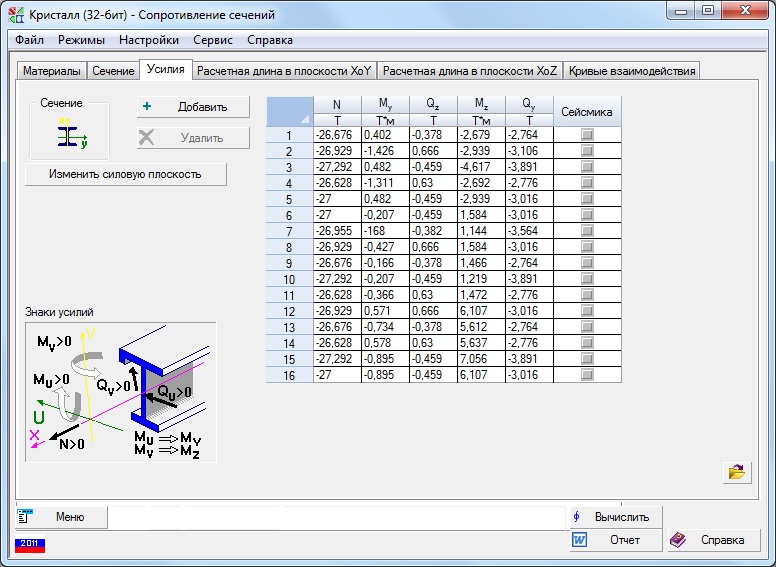Toggle Сейсмика checkbox in row 7

587,229
